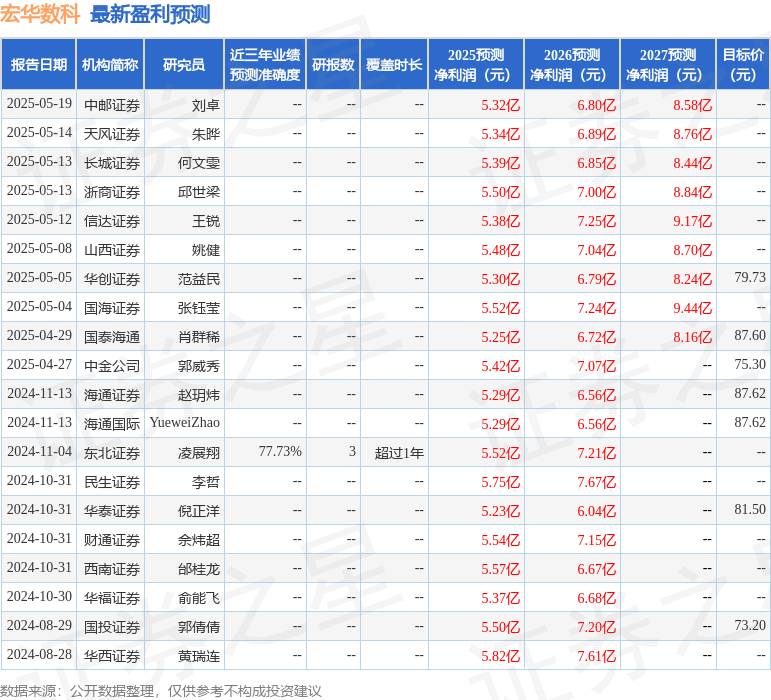771x700 pixels.
Task: Click the 华创证券 institution cell
Action: point(112,279)
